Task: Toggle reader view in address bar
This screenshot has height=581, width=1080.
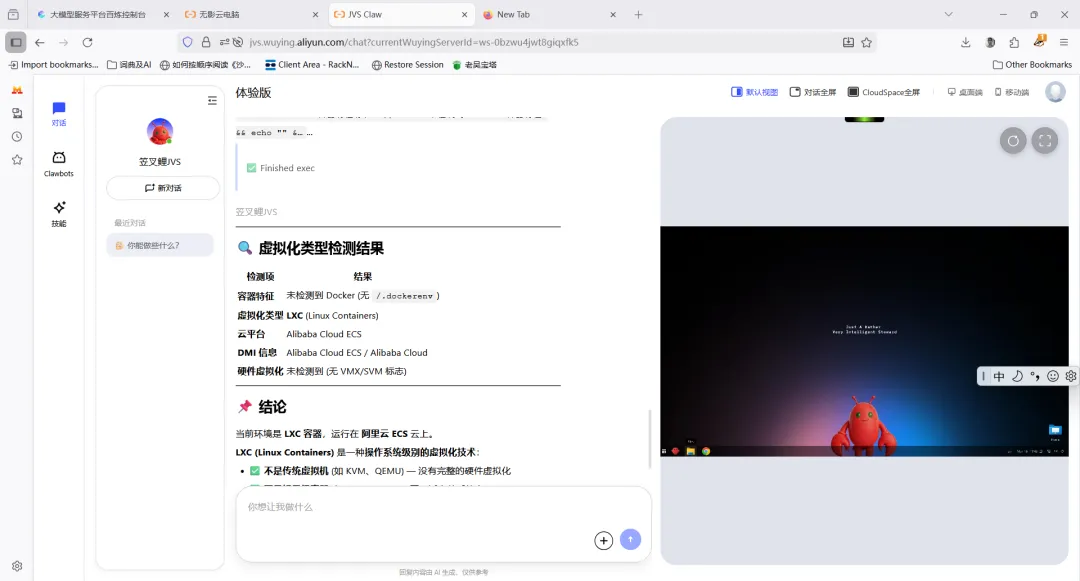Action: pos(849,42)
